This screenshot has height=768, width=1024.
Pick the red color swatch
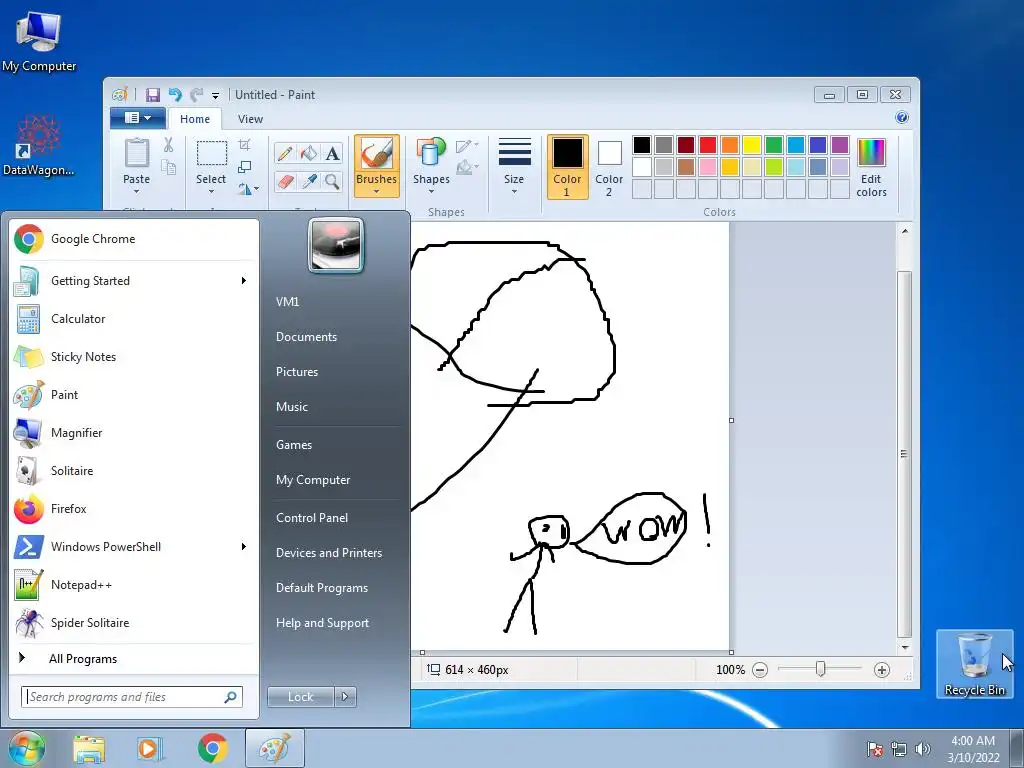pyautogui.click(x=708, y=145)
